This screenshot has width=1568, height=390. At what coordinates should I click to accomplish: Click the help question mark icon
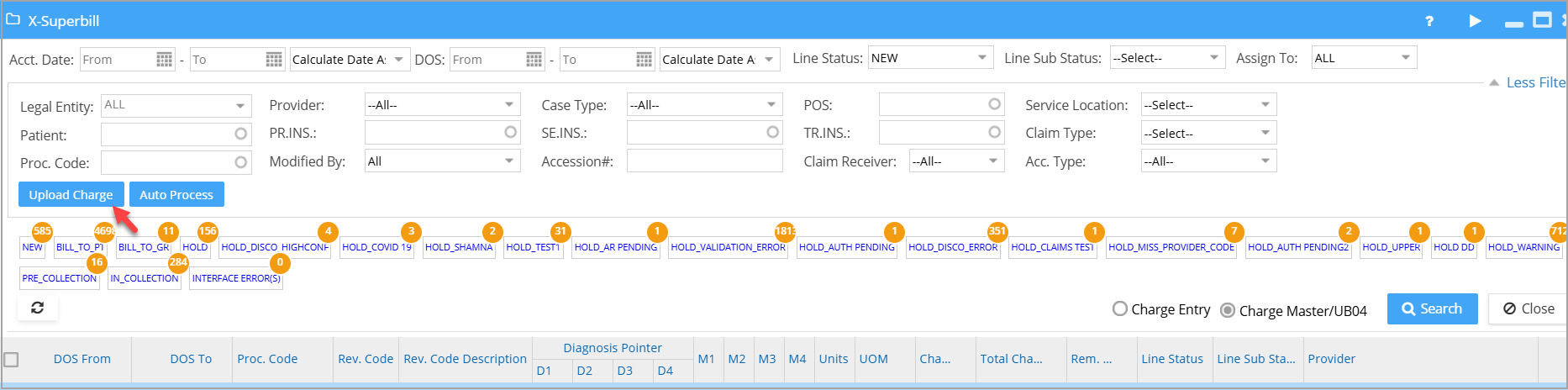(x=1429, y=21)
